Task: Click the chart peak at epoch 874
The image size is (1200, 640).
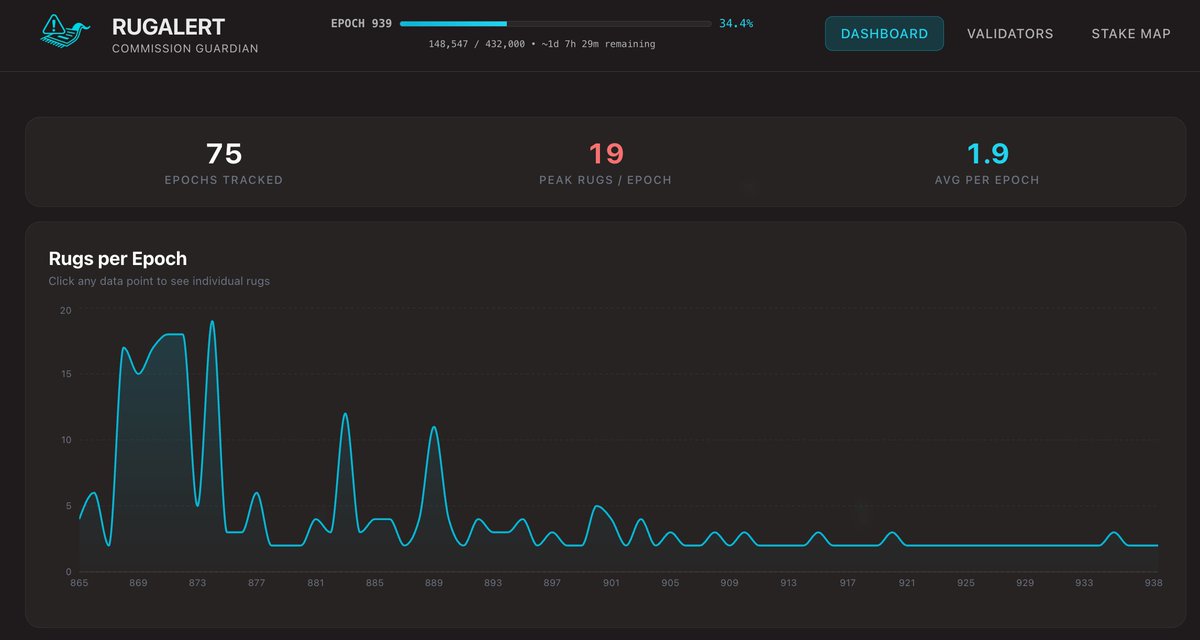Action: point(212,322)
